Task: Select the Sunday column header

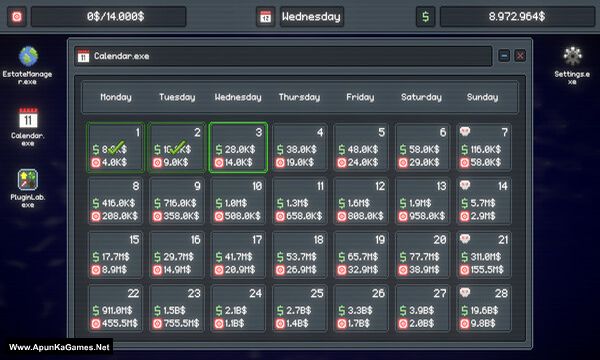Action: (483, 97)
